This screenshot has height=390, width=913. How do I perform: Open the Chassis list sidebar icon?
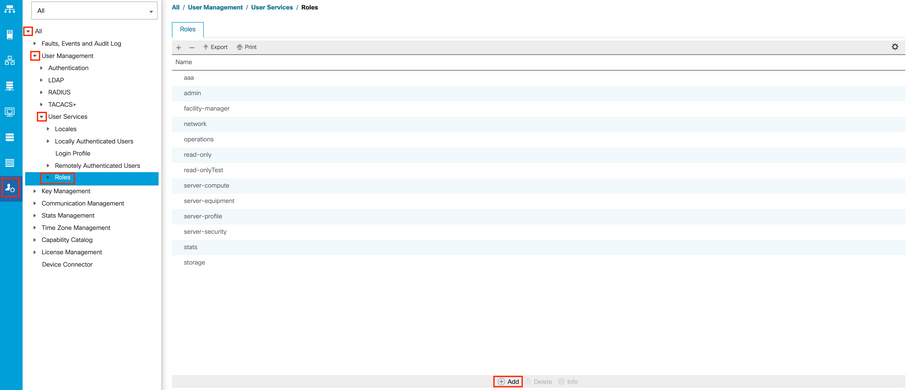click(x=10, y=162)
